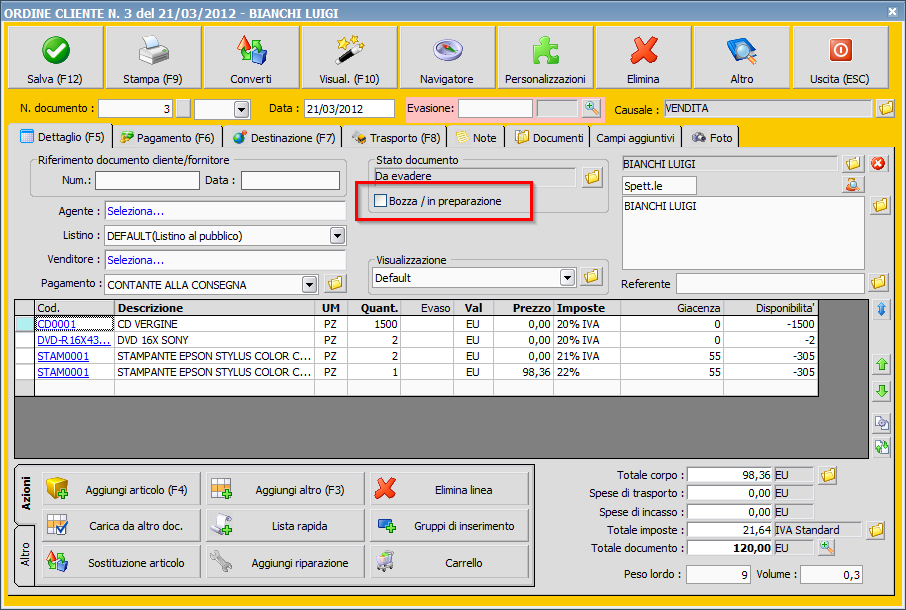Exit via Uscita (ESC) button
906x610 pixels.
pos(840,57)
